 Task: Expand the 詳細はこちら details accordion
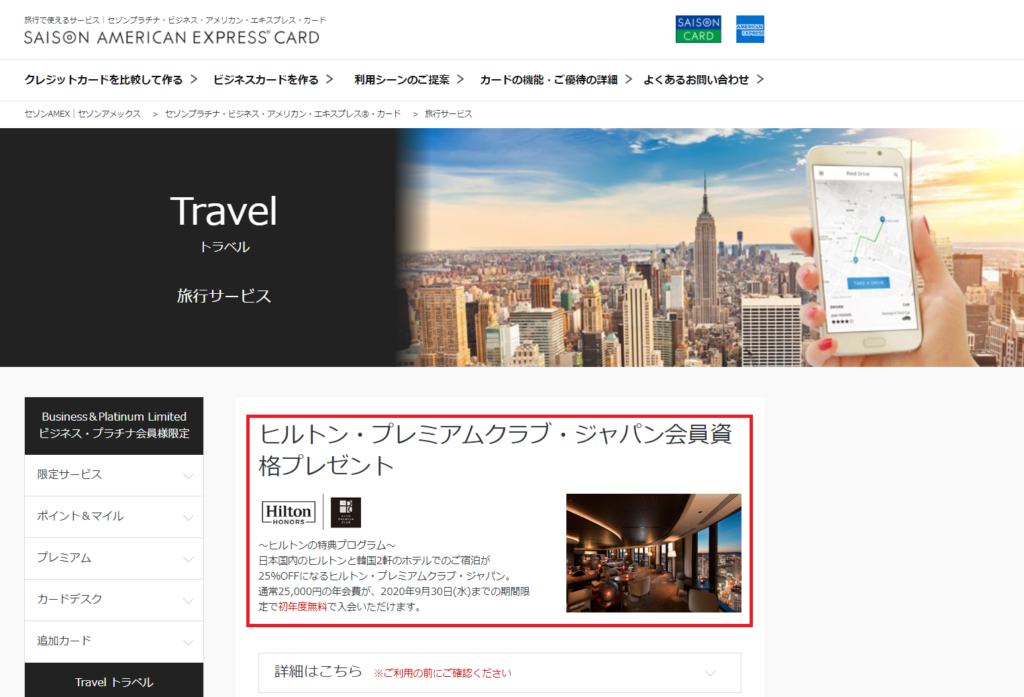[499, 673]
